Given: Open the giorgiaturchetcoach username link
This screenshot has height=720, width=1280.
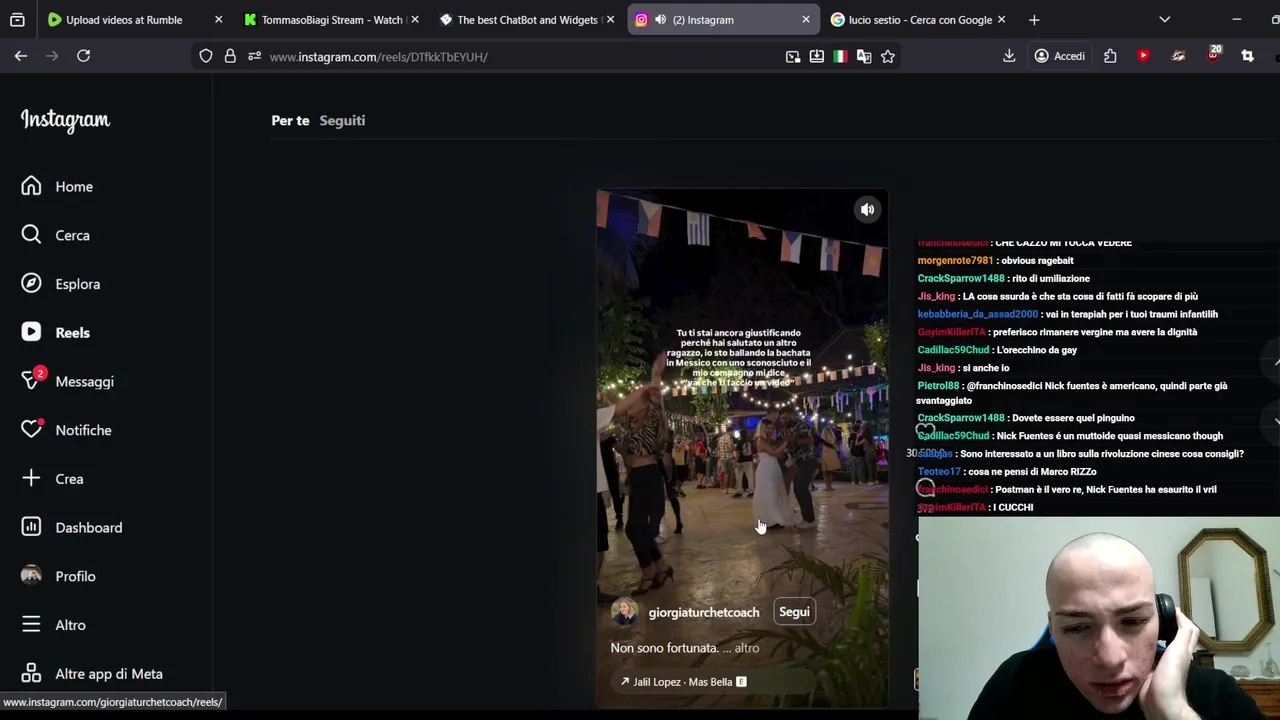Looking at the screenshot, I should [703, 612].
